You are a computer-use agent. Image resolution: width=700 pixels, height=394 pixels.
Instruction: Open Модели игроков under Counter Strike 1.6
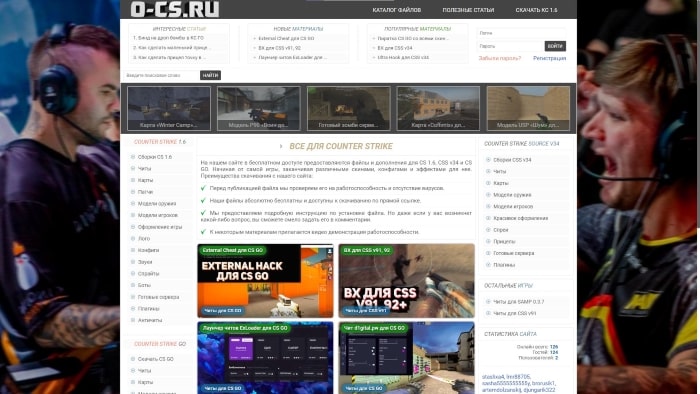[158, 215]
